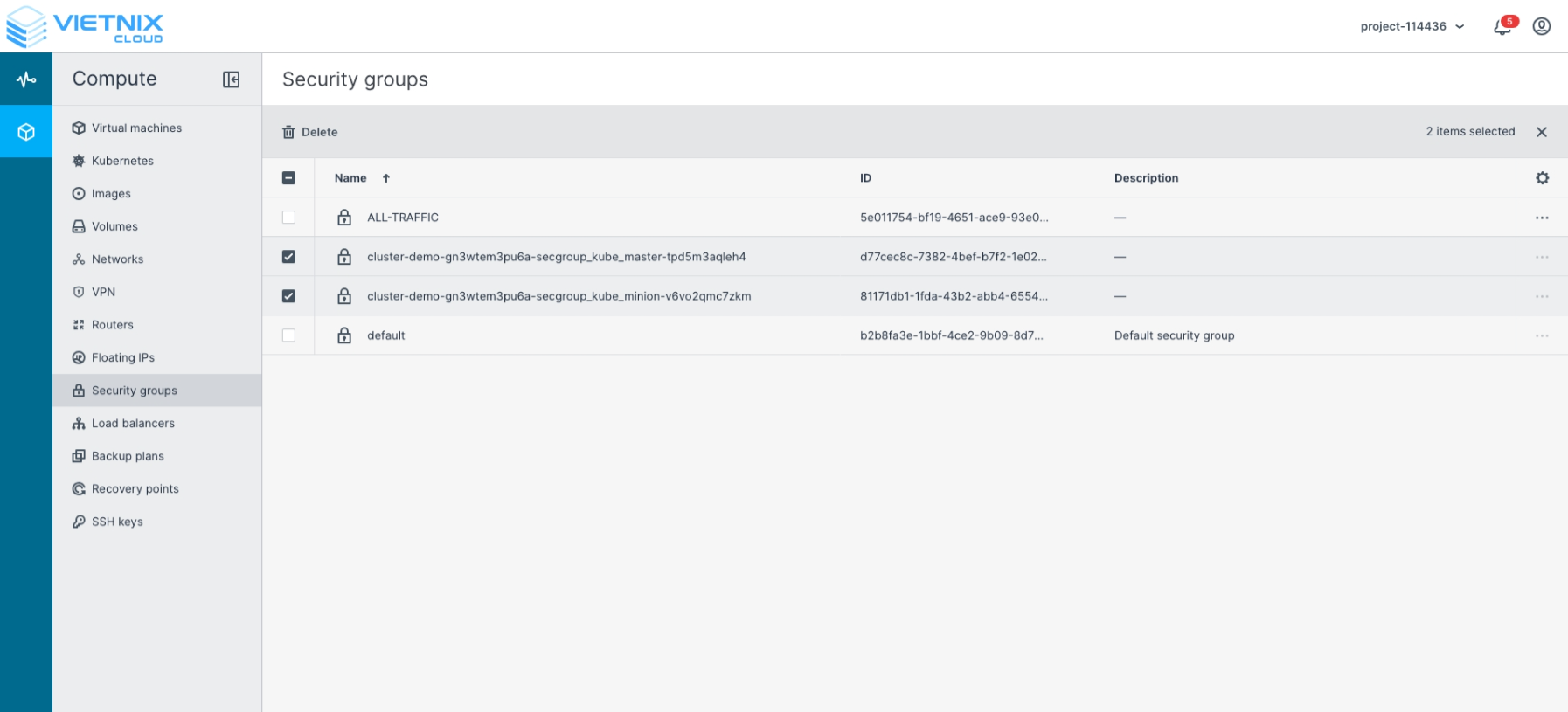1568x712 pixels.
Task: Click the monitoring pulse icon in left rail
Action: click(x=26, y=79)
